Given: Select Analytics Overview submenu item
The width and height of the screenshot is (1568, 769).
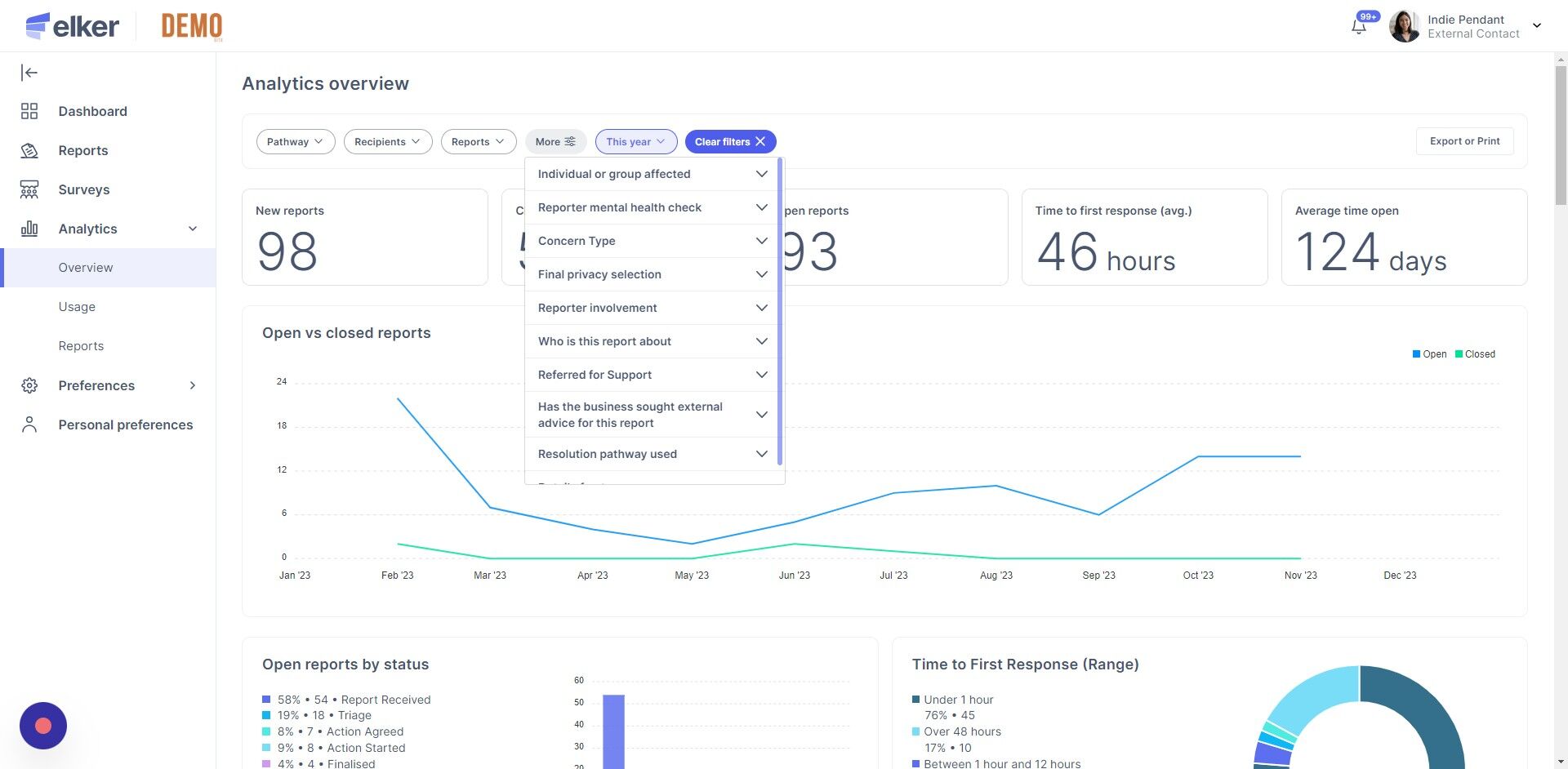Looking at the screenshot, I should click(109, 268).
